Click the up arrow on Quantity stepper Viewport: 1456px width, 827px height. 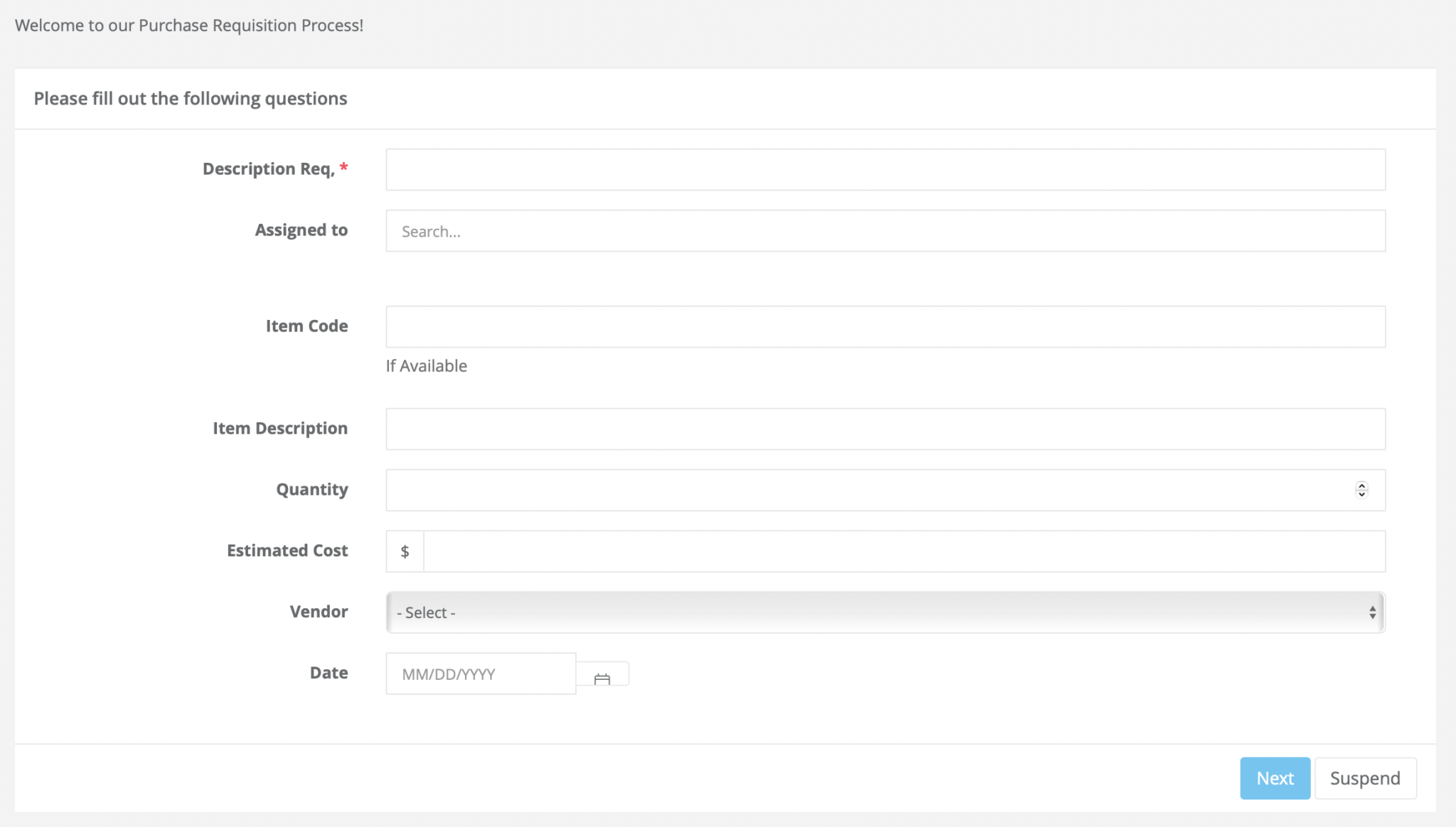tap(1360, 485)
